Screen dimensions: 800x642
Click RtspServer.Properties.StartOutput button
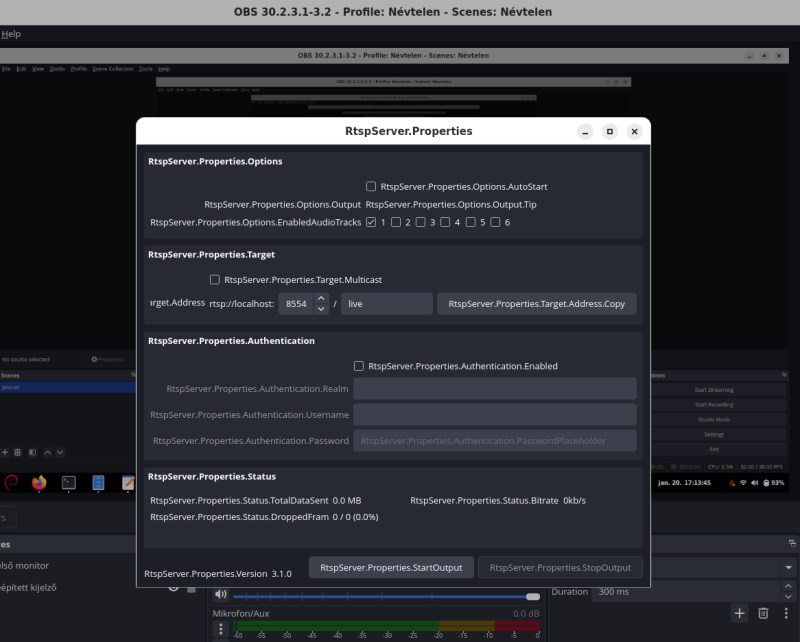click(x=391, y=567)
